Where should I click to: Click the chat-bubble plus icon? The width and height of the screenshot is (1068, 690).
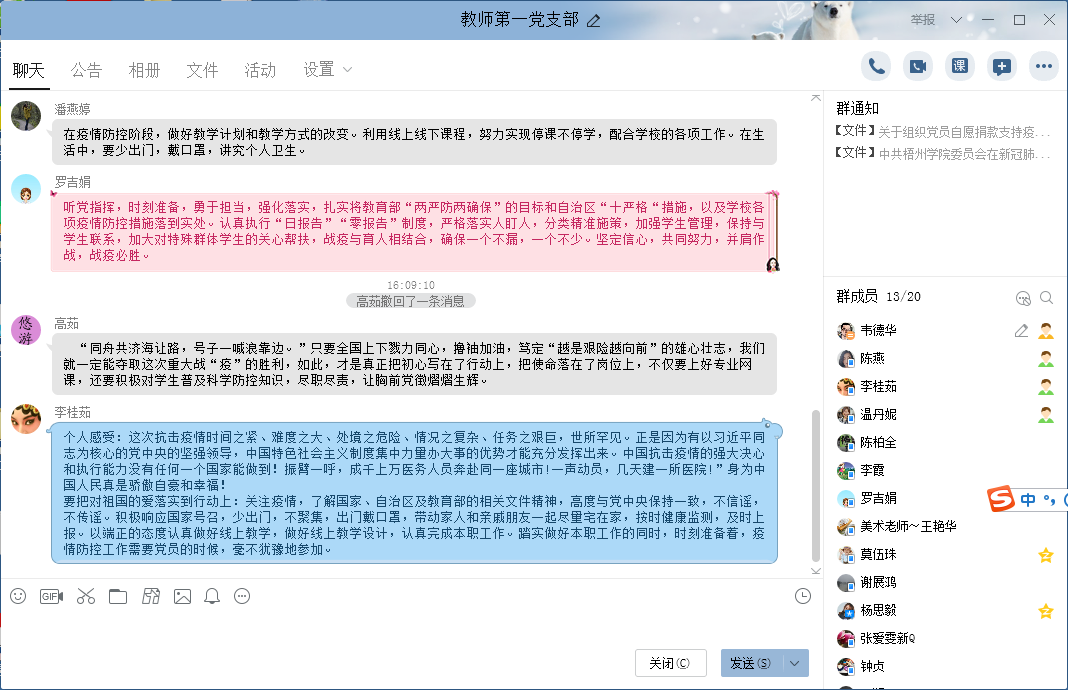pyautogui.click(x=1001, y=67)
